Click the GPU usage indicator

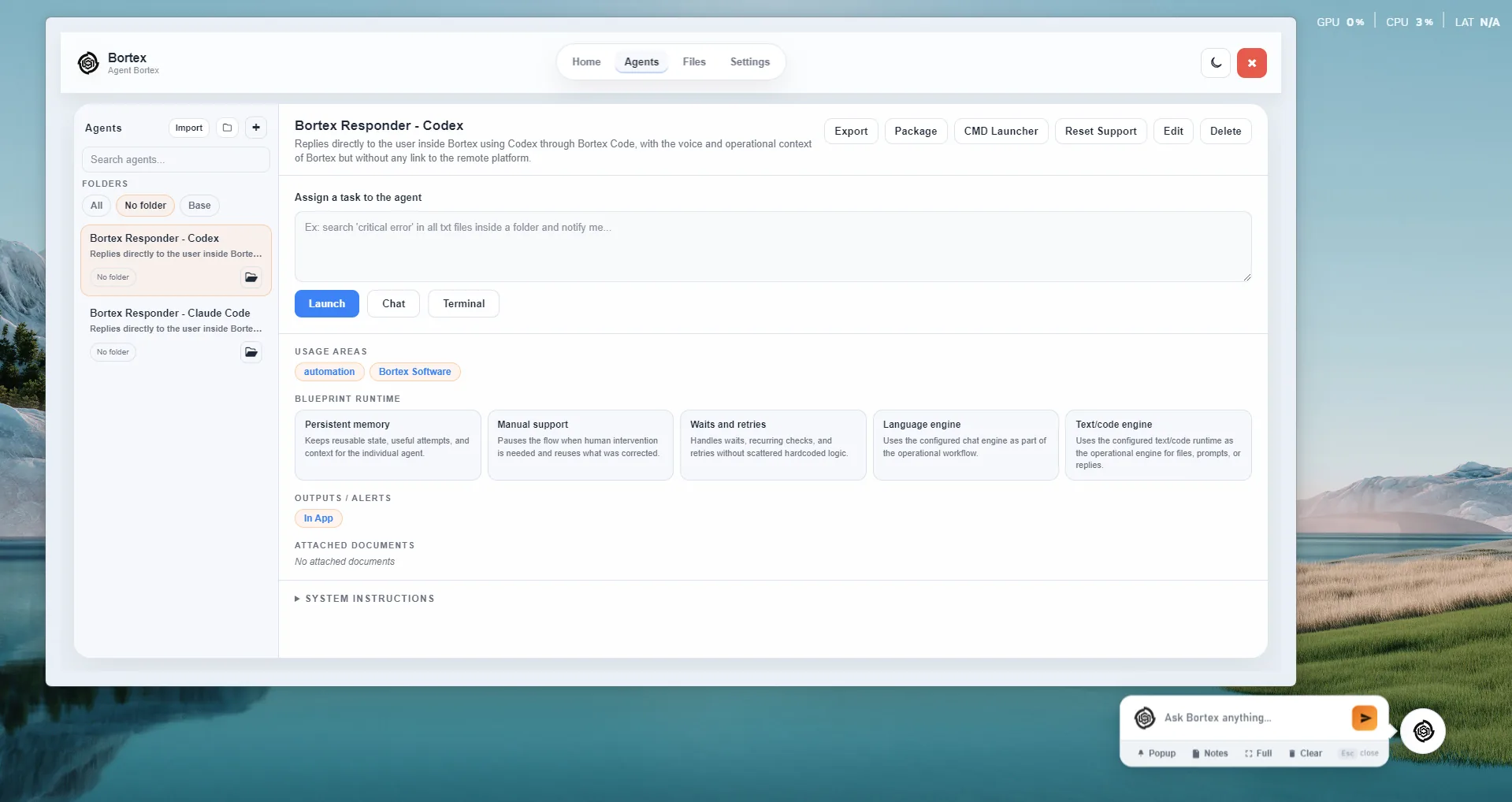1340,22
